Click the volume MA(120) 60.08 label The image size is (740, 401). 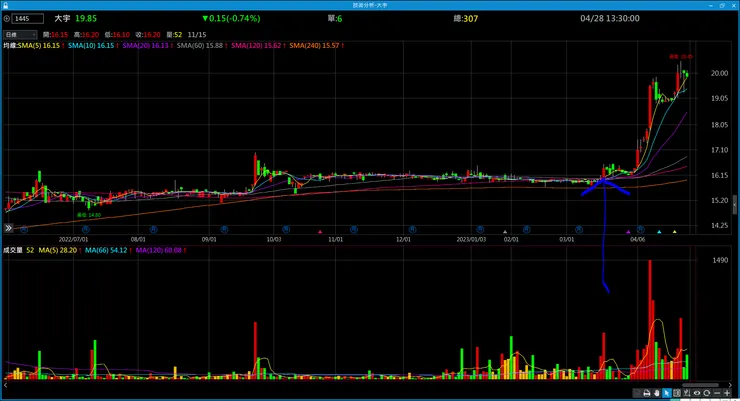pos(161,250)
